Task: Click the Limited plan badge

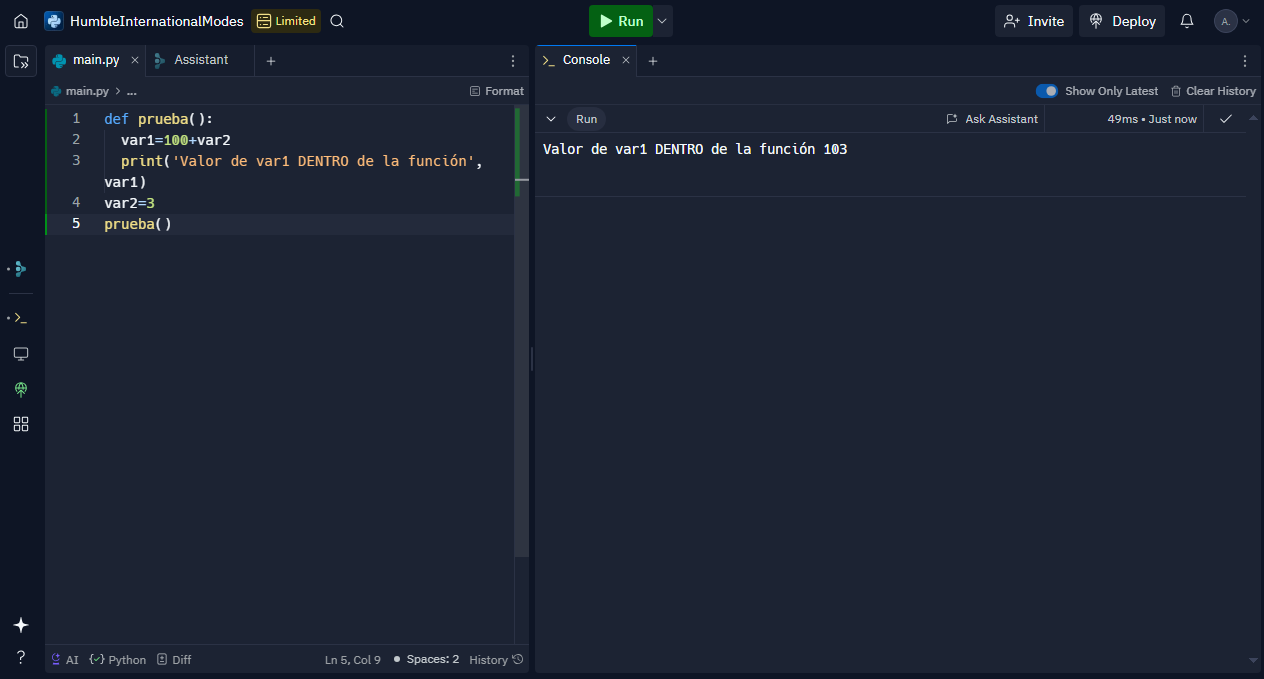Action: (286, 21)
